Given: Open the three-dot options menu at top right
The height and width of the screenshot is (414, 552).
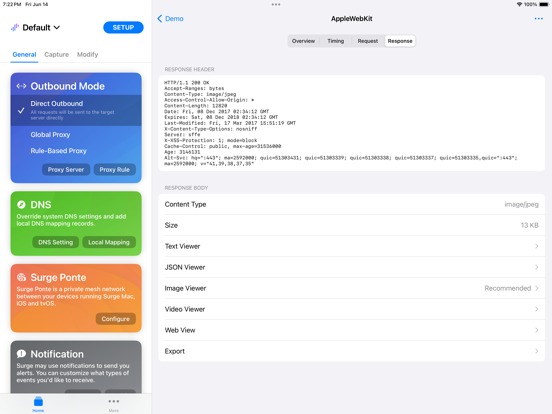Looking at the screenshot, I should pyautogui.click(x=538, y=19).
